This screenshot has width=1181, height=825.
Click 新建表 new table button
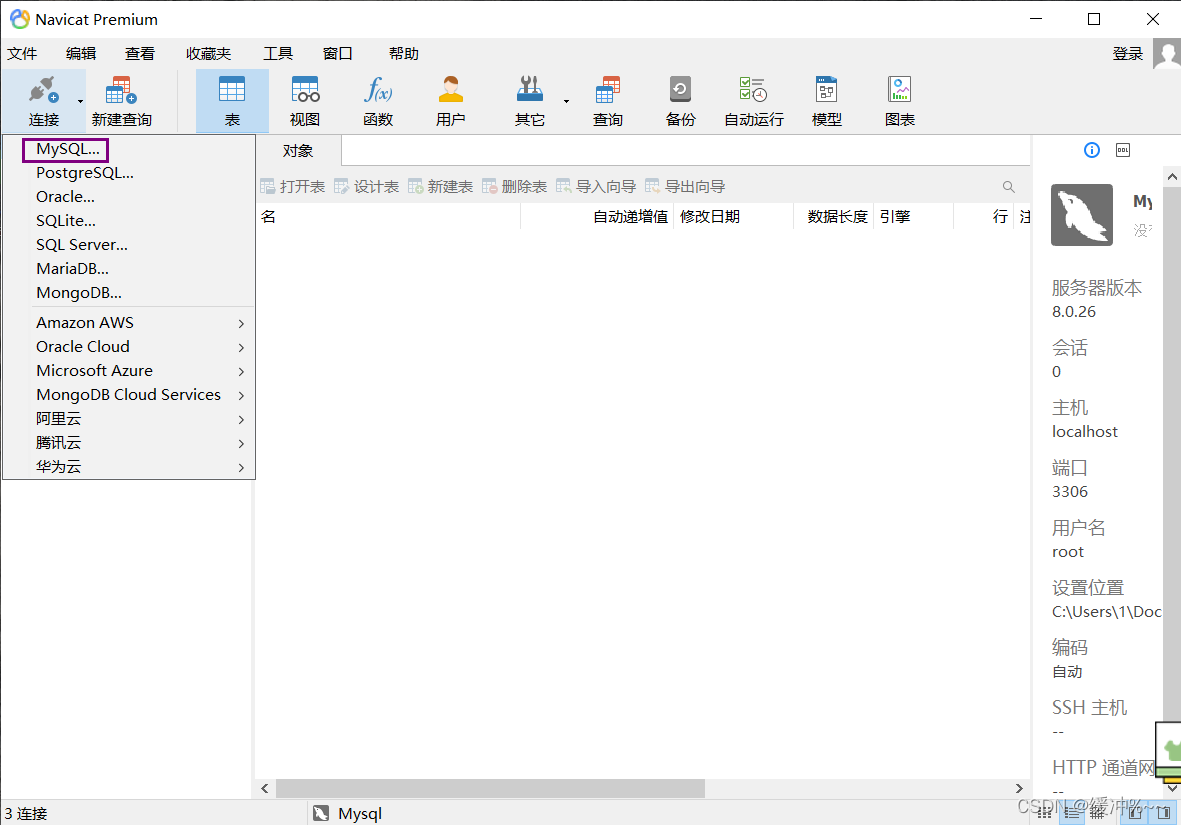point(441,187)
